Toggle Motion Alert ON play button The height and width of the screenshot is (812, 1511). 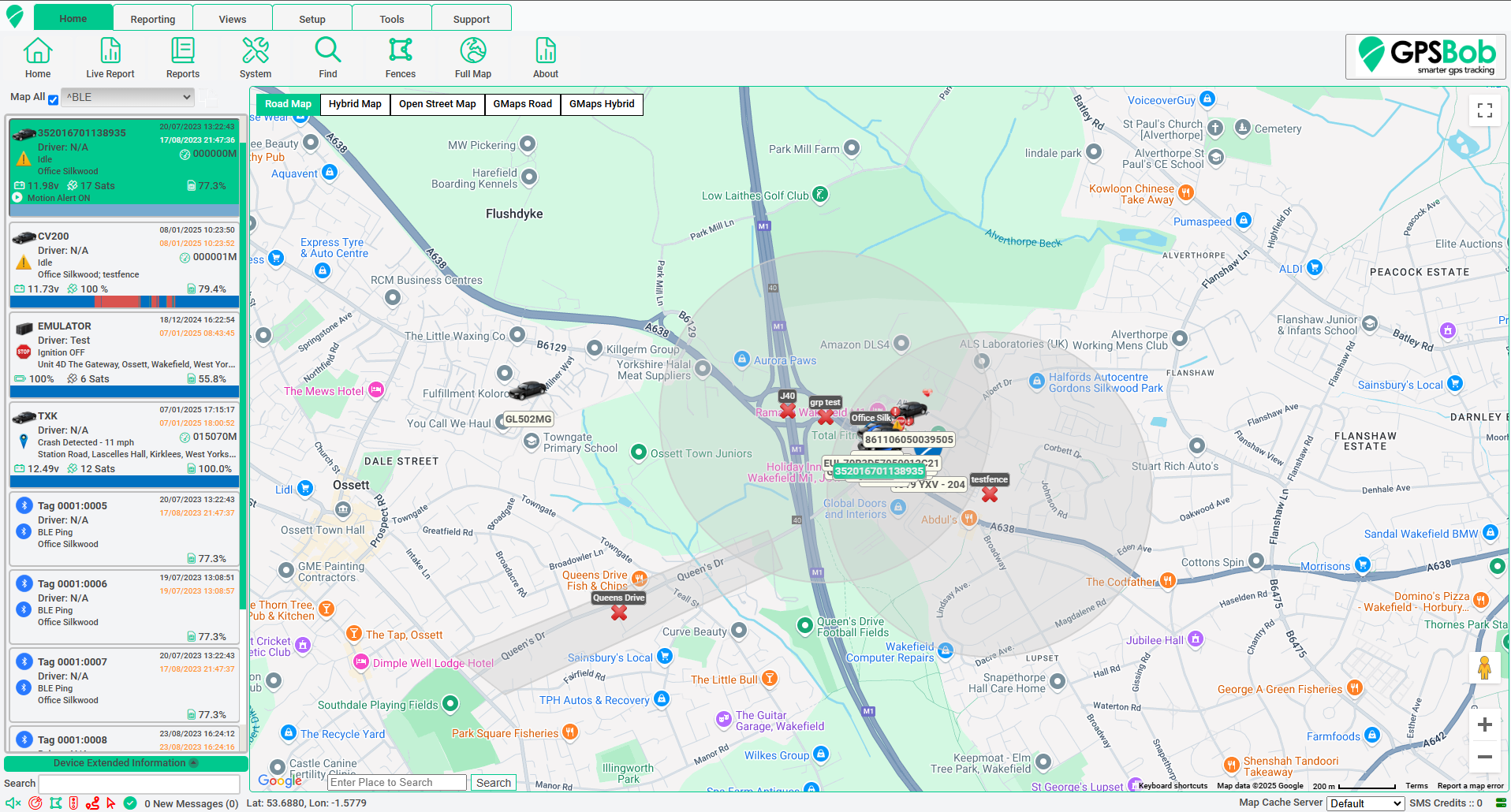click(17, 198)
